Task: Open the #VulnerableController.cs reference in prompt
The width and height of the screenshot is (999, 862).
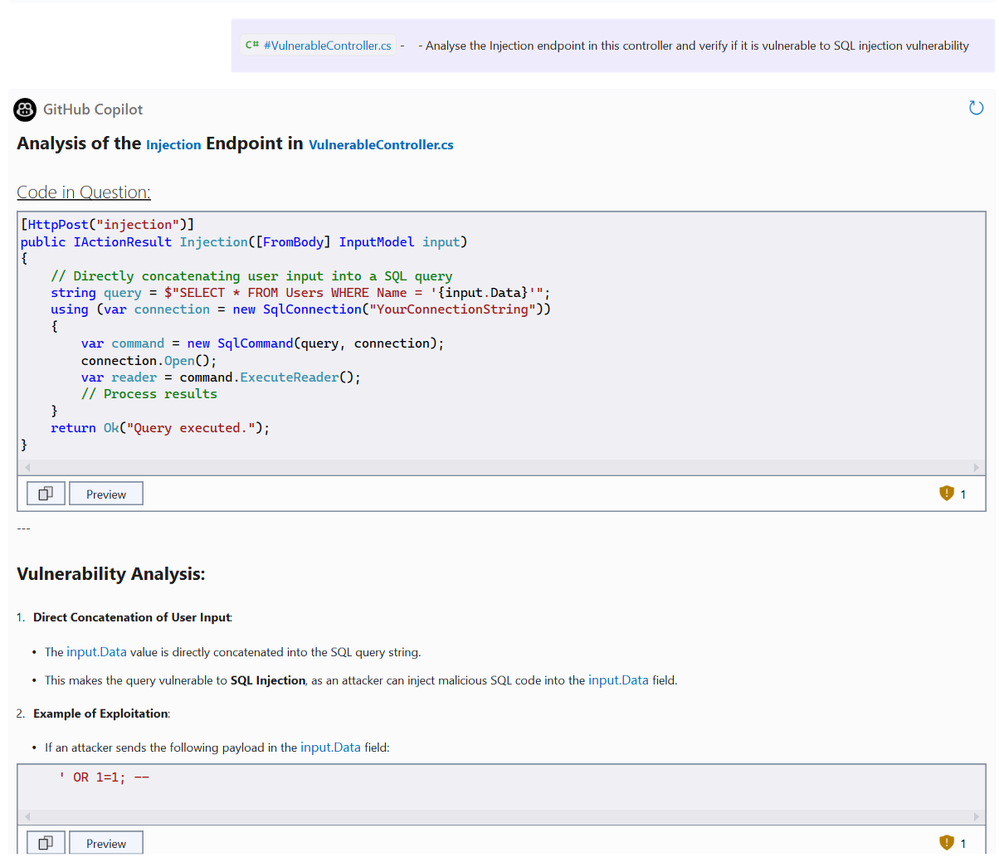Action: 328,45
